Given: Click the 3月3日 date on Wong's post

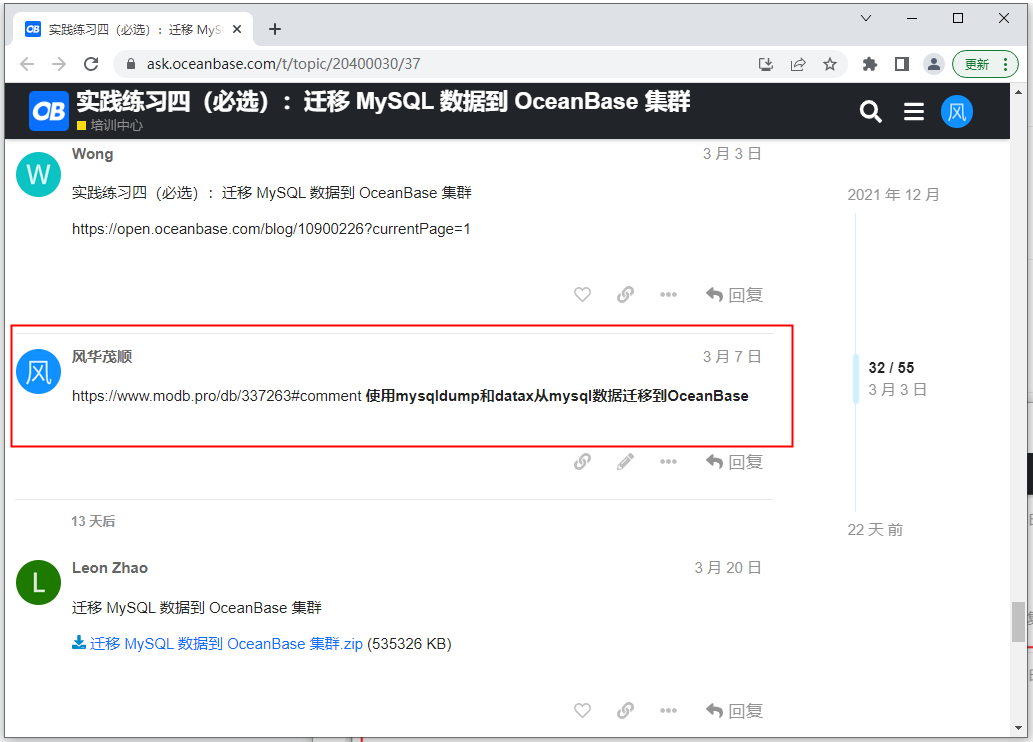Looking at the screenshot, I should tap(731, 154).
